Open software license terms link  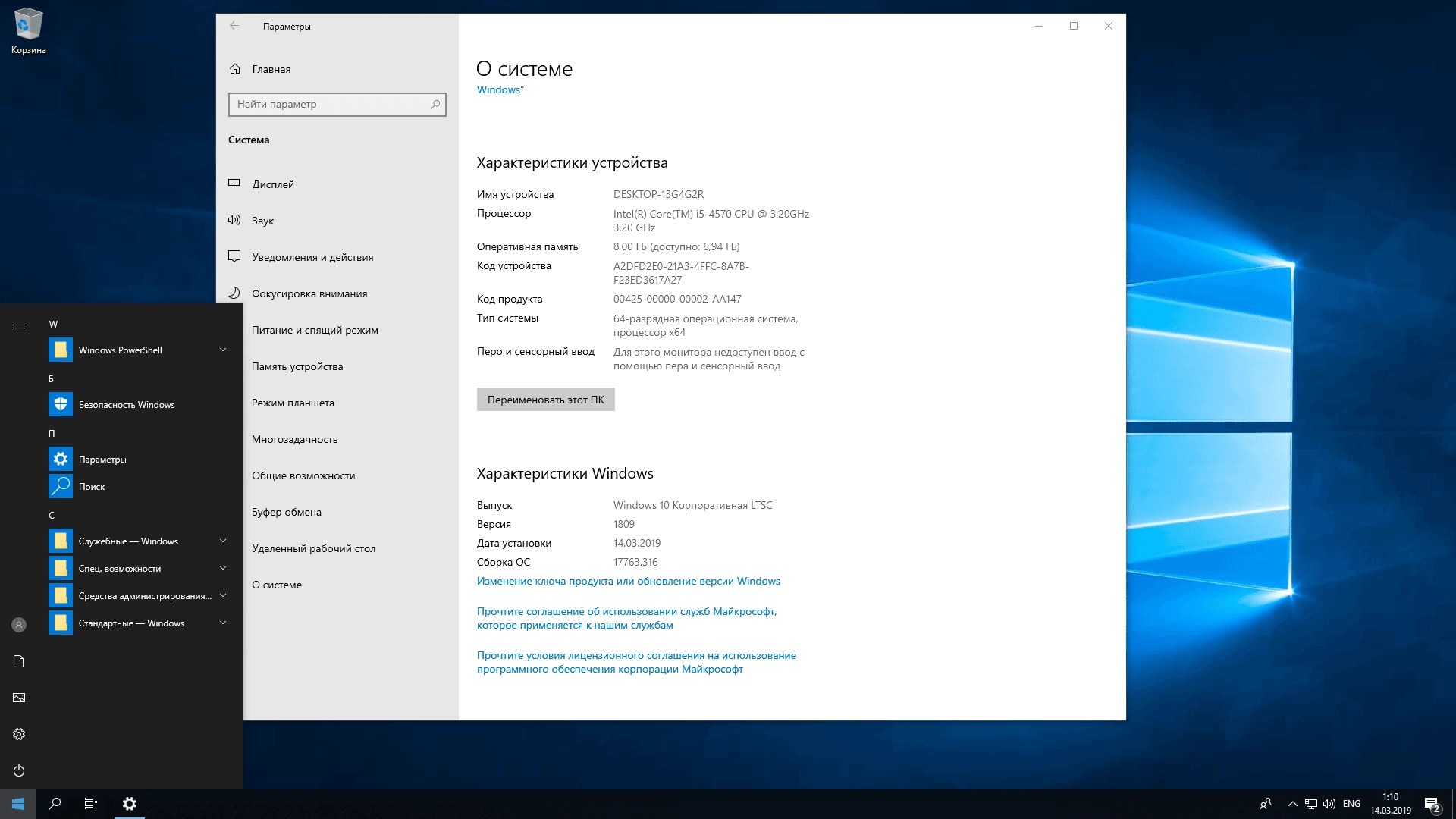(x=636, y=662)
